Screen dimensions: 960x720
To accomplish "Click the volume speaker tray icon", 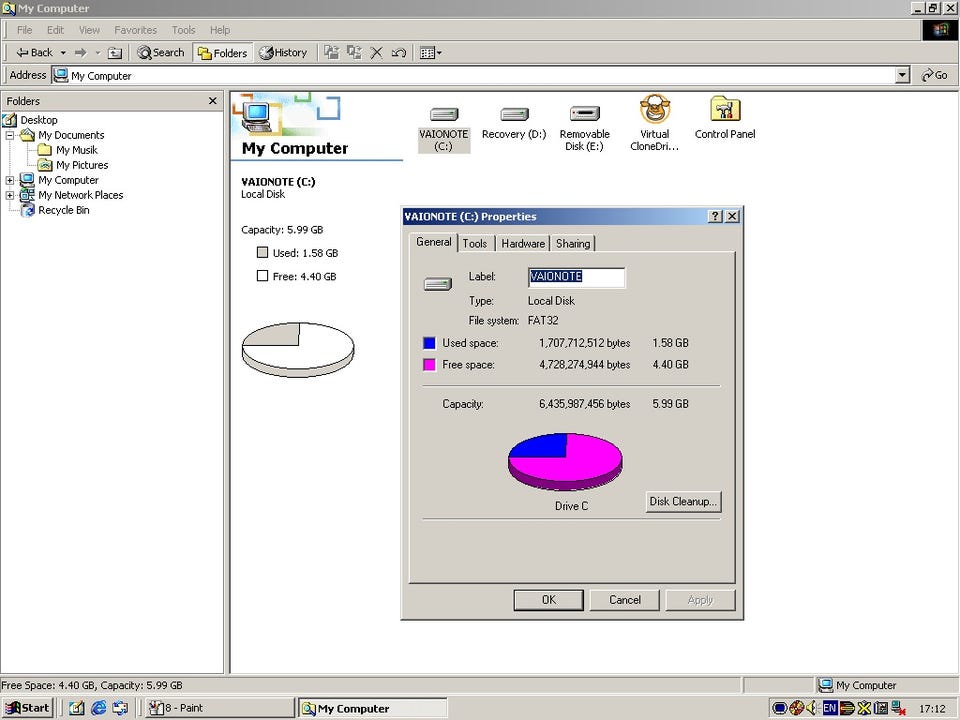I will click(813, 708).
